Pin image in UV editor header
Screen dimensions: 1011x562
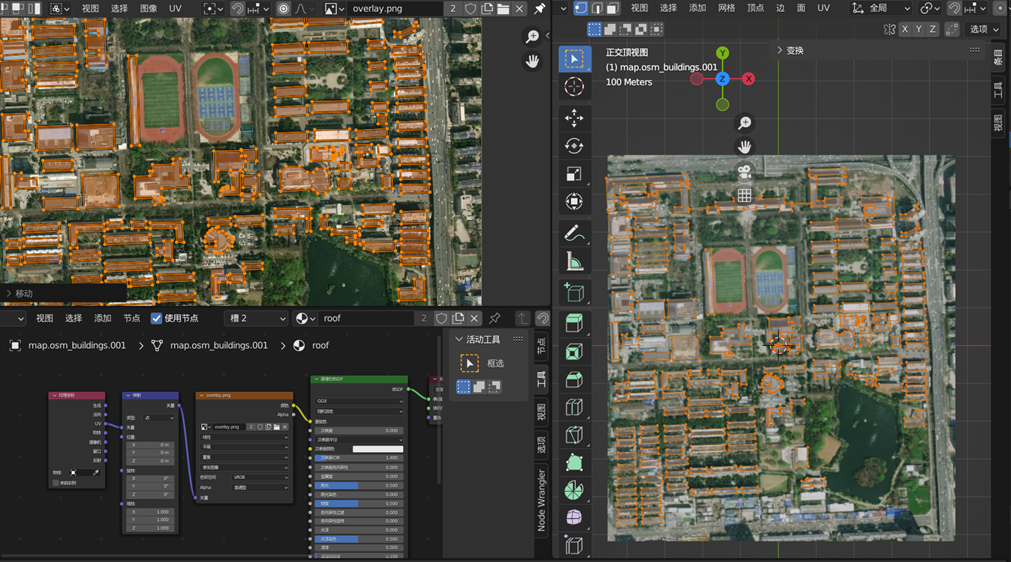point(540,8)
